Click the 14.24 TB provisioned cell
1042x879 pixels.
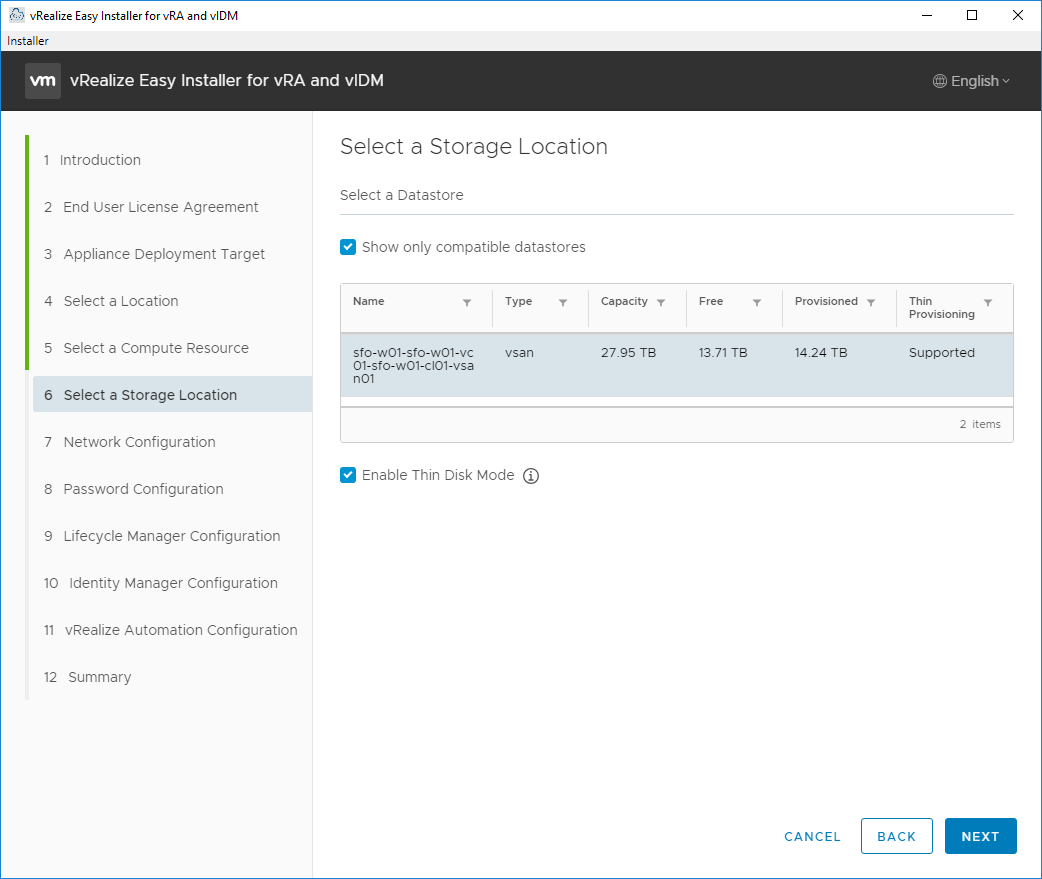click(x=821, y=353)
